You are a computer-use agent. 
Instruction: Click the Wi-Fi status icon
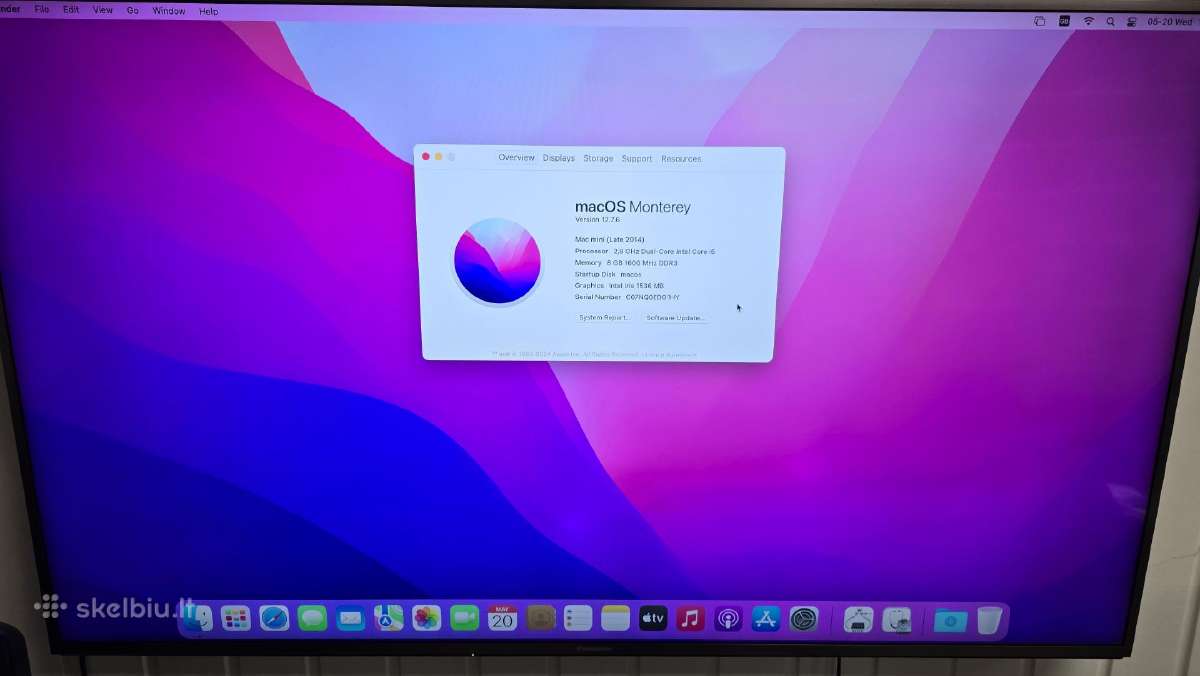point(1088,21)
